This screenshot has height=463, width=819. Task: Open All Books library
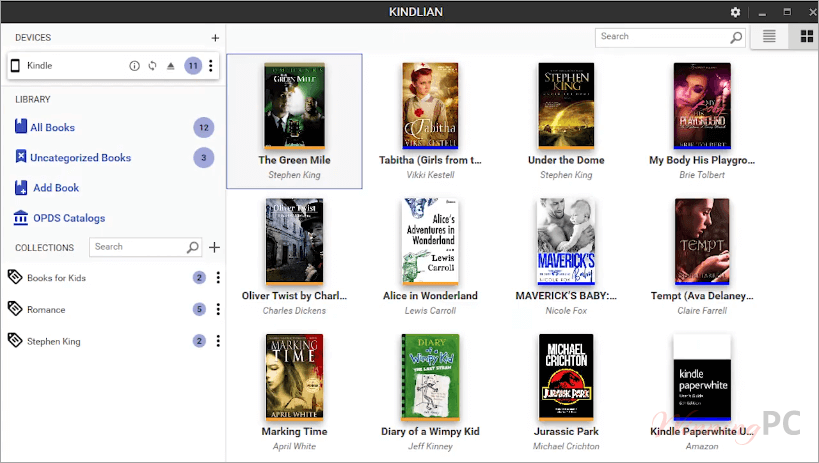coord(52,128)
